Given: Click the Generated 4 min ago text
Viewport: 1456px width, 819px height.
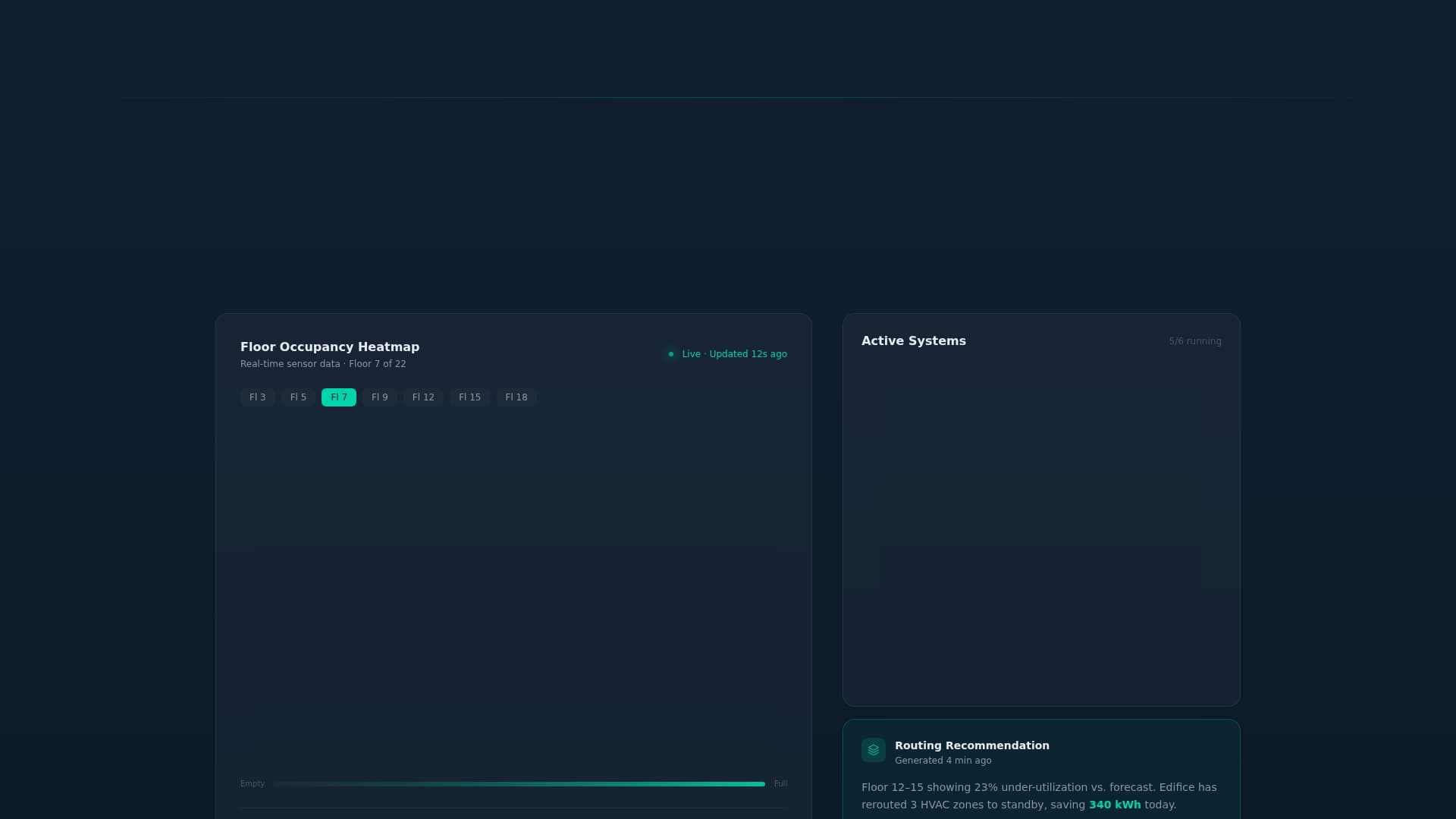Looking at the screenshot, I should (943, 761).
